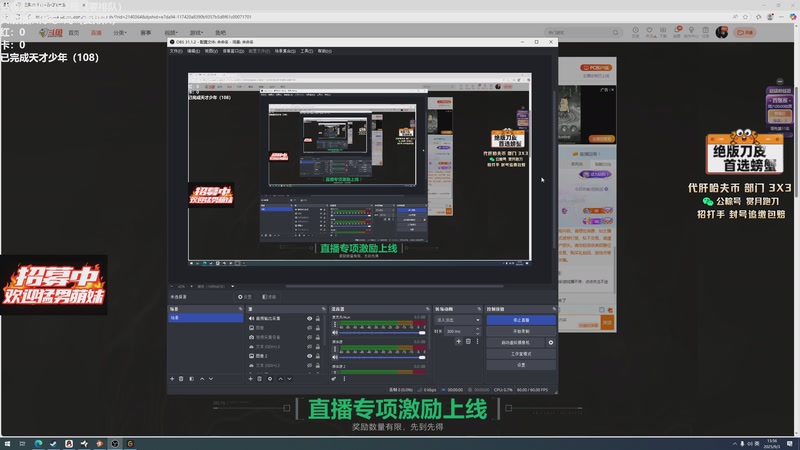Open Windows Start menu
The width and height of the screenshot is (800, 450).
[7, 444]
